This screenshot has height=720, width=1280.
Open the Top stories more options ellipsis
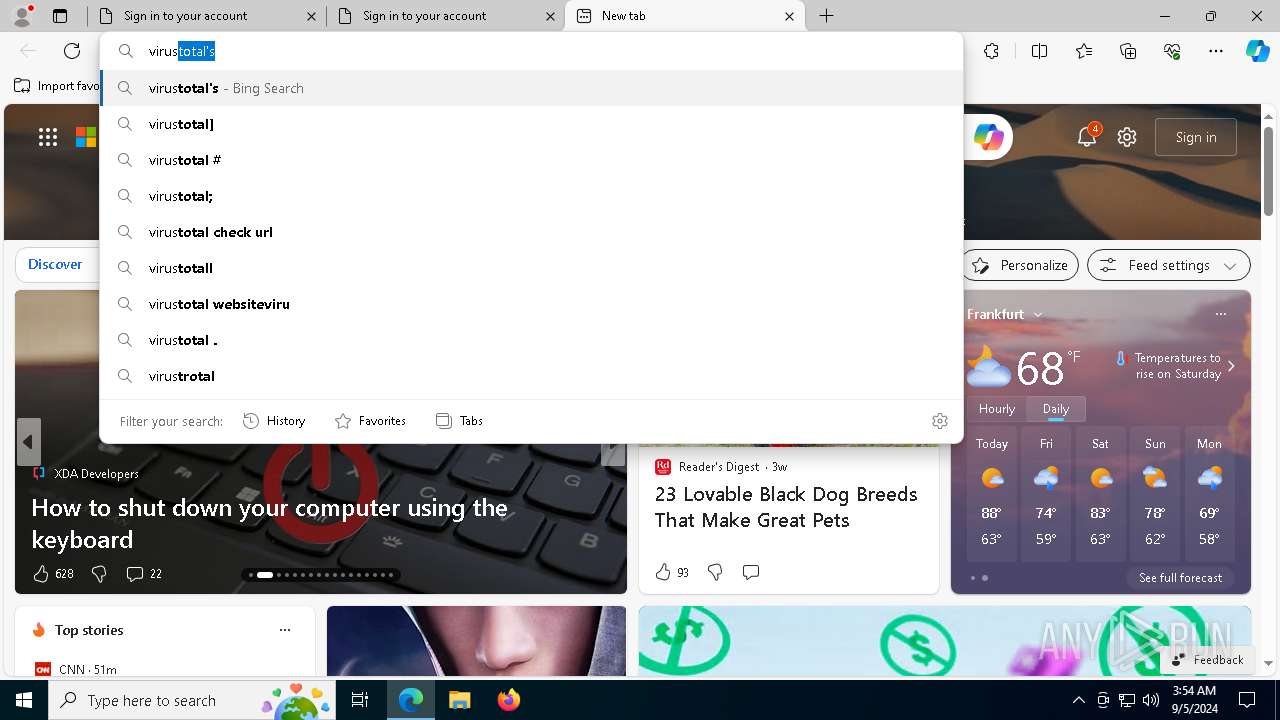pyautogui.click(x=285, y=630)
